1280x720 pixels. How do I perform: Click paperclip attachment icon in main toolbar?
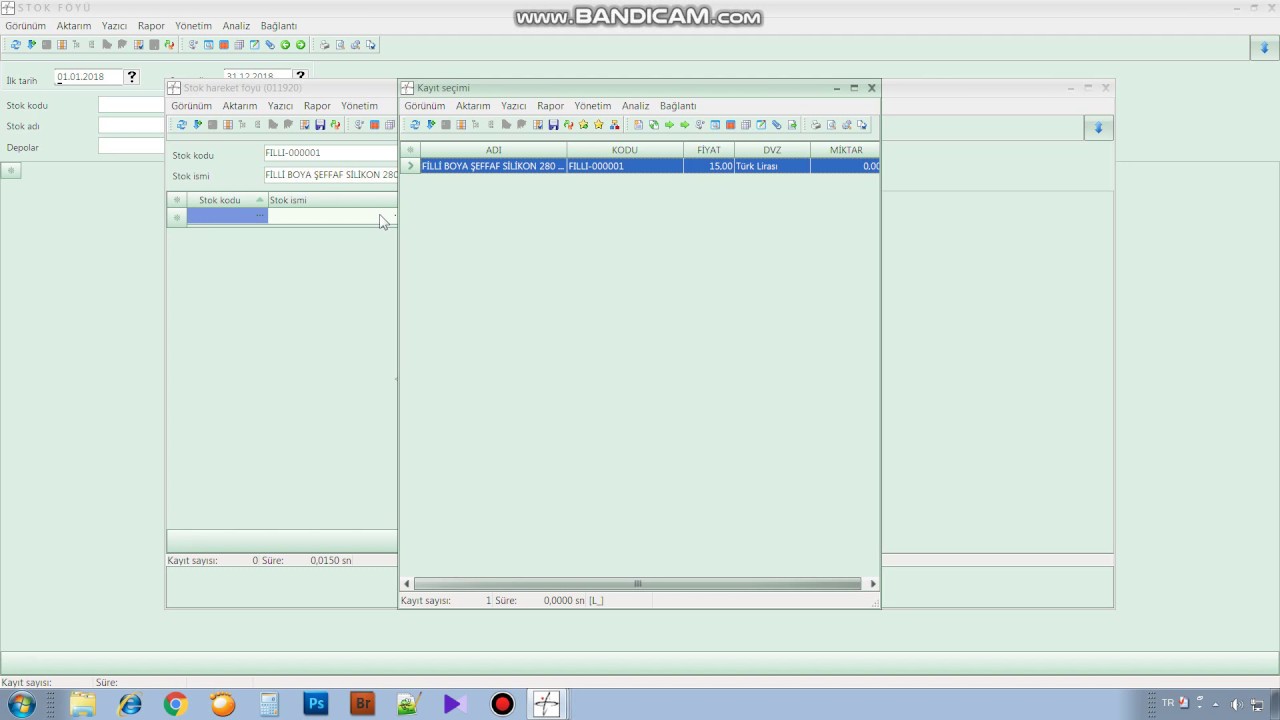click(x=270, y=45)
